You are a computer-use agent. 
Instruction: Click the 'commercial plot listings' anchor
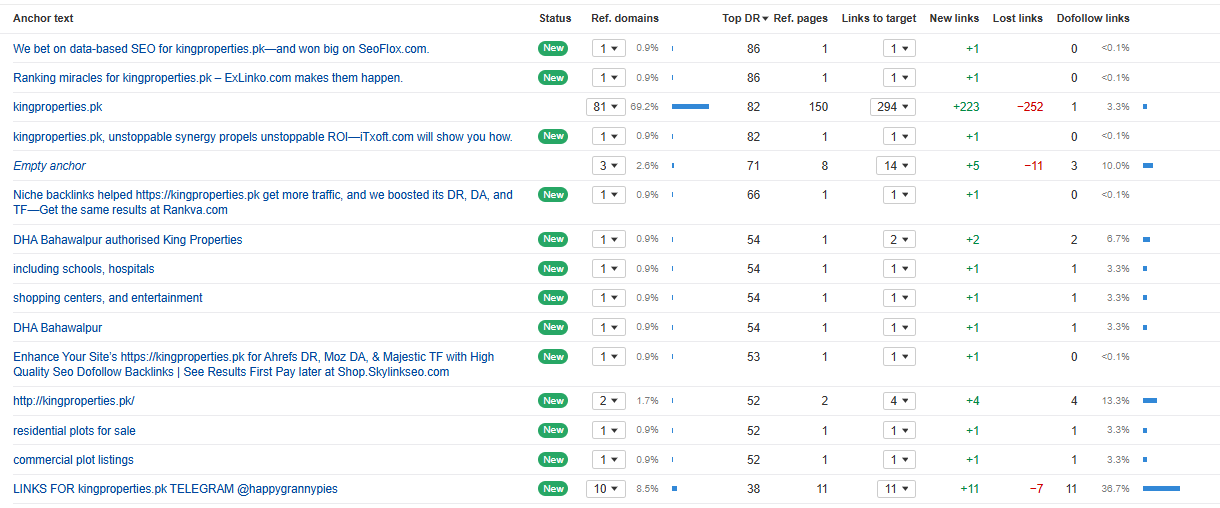coord(73,460)
